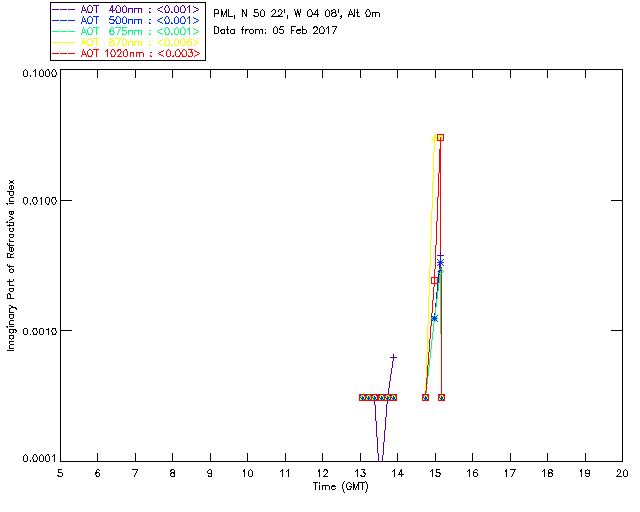Click the 0.1000 y-axis label
Image resolution: width=640 pixels, height=512 pixels.
(39, 73)
